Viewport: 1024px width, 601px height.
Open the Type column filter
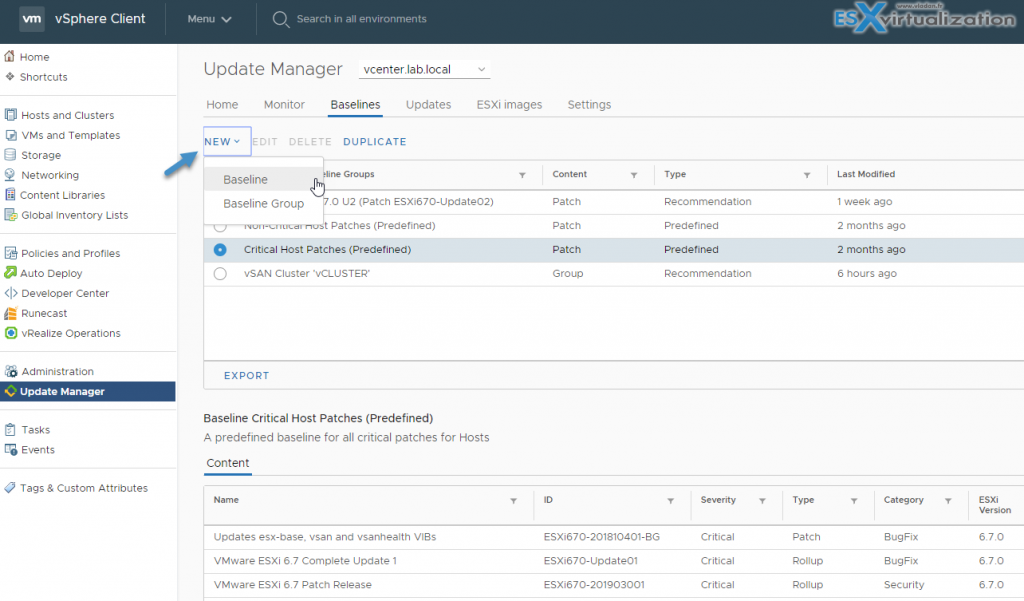click(807, 175)
